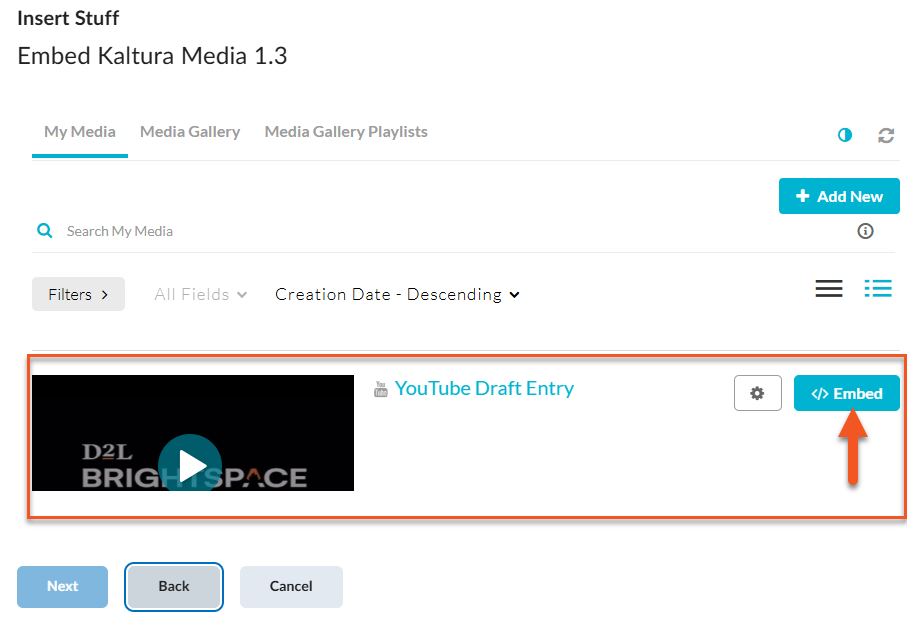Switch to the Media Gallery tab
Viewport: 907px width, 622px height.
click(x=190, y=132)
